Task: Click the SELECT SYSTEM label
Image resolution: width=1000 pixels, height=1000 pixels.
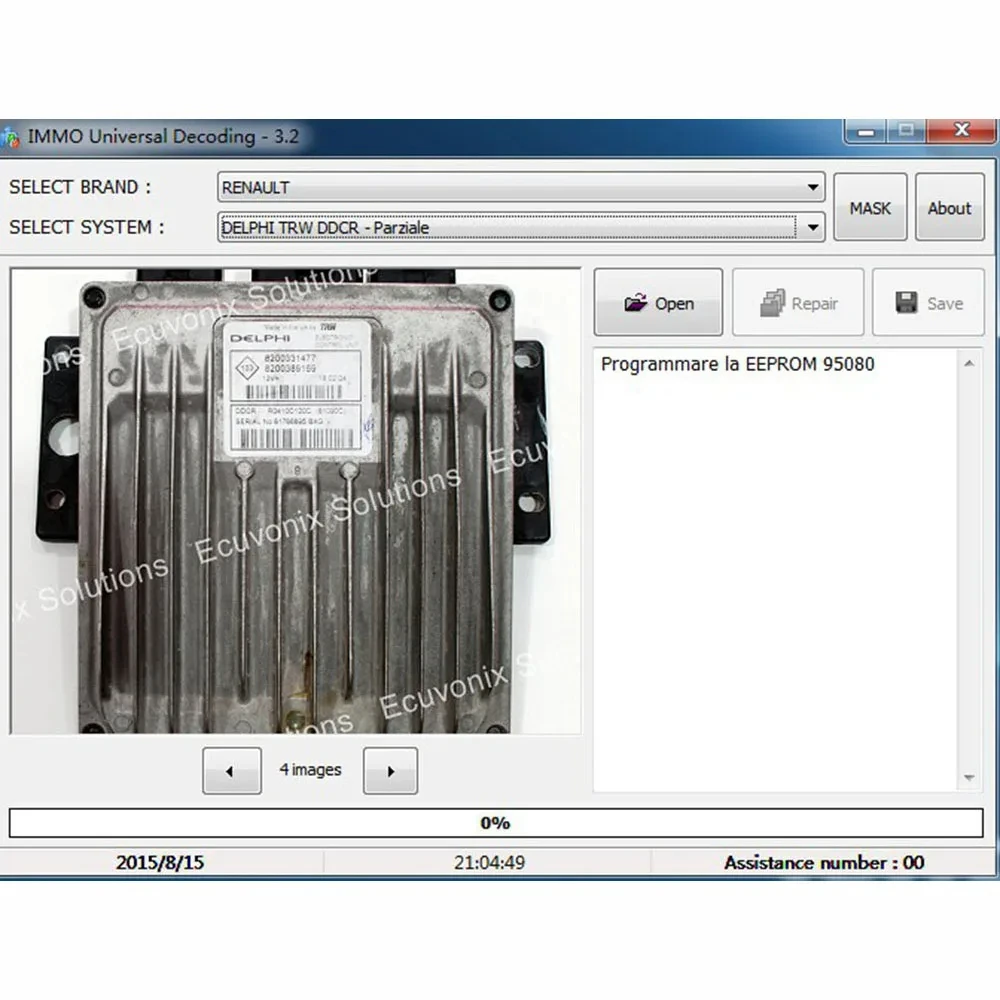Action: coord(87,227)
